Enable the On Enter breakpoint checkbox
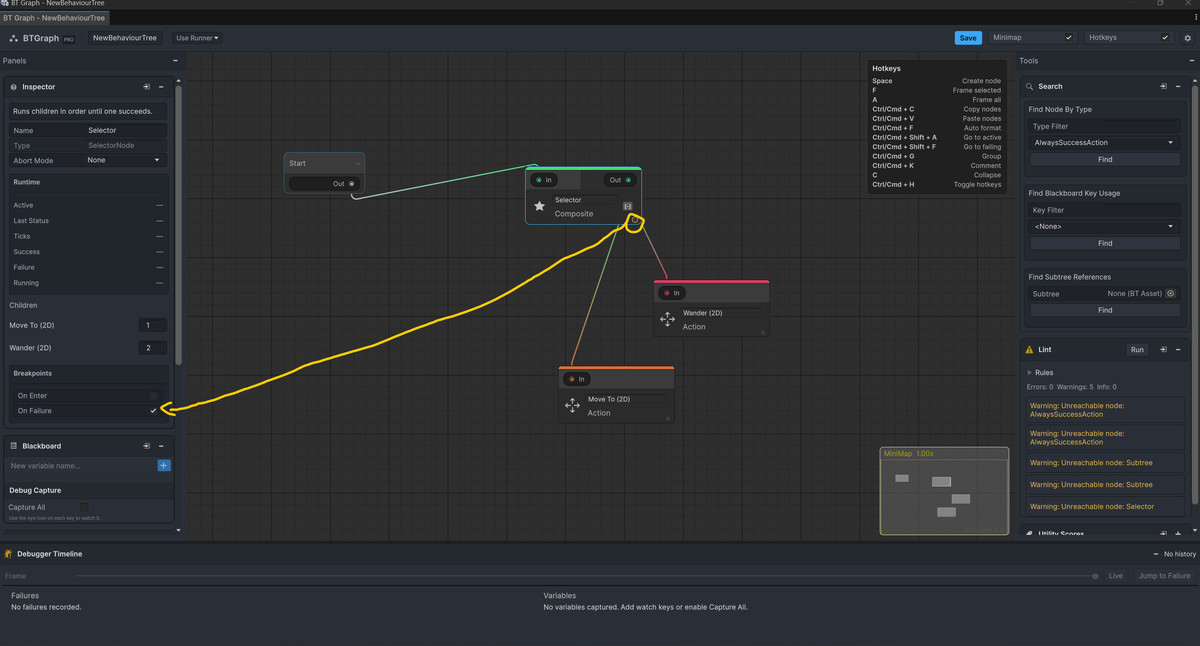 pos(153,396)
